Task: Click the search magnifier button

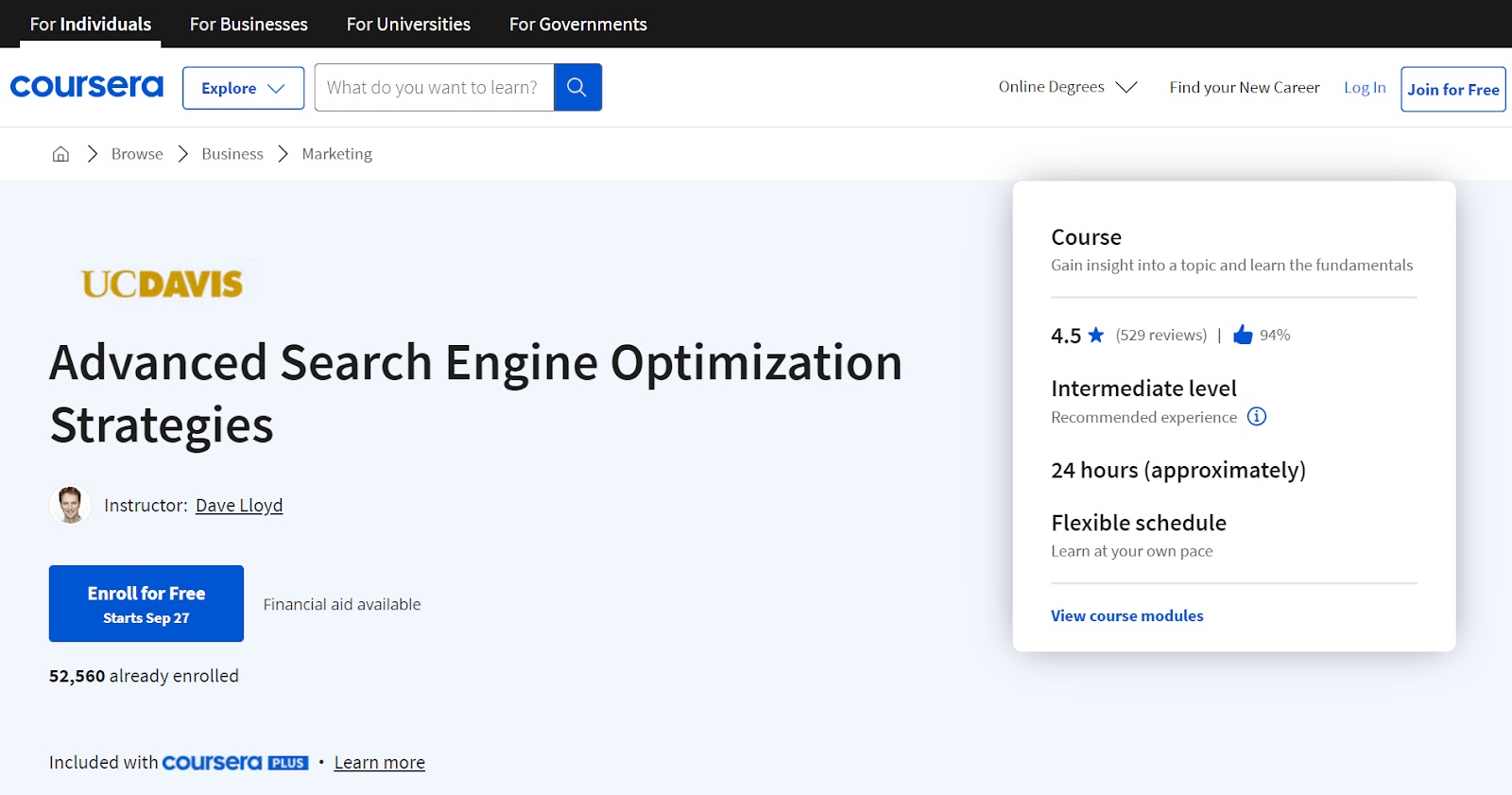Action: coord(577,87)
